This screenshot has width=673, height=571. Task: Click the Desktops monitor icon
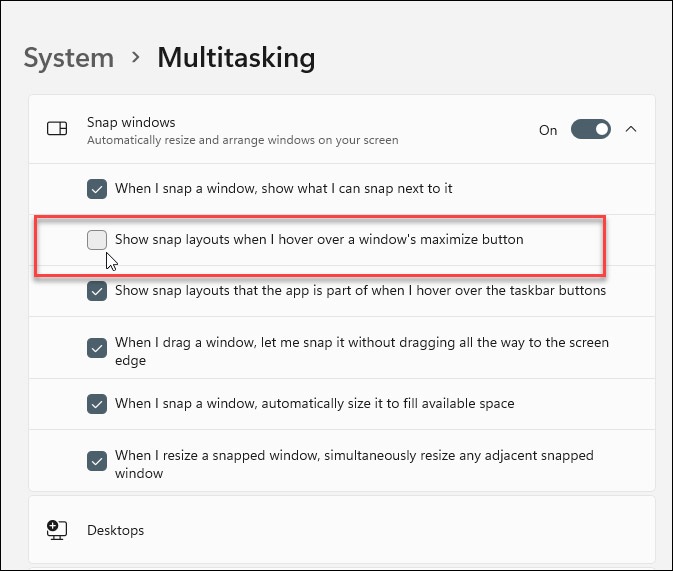click(57, 530)
